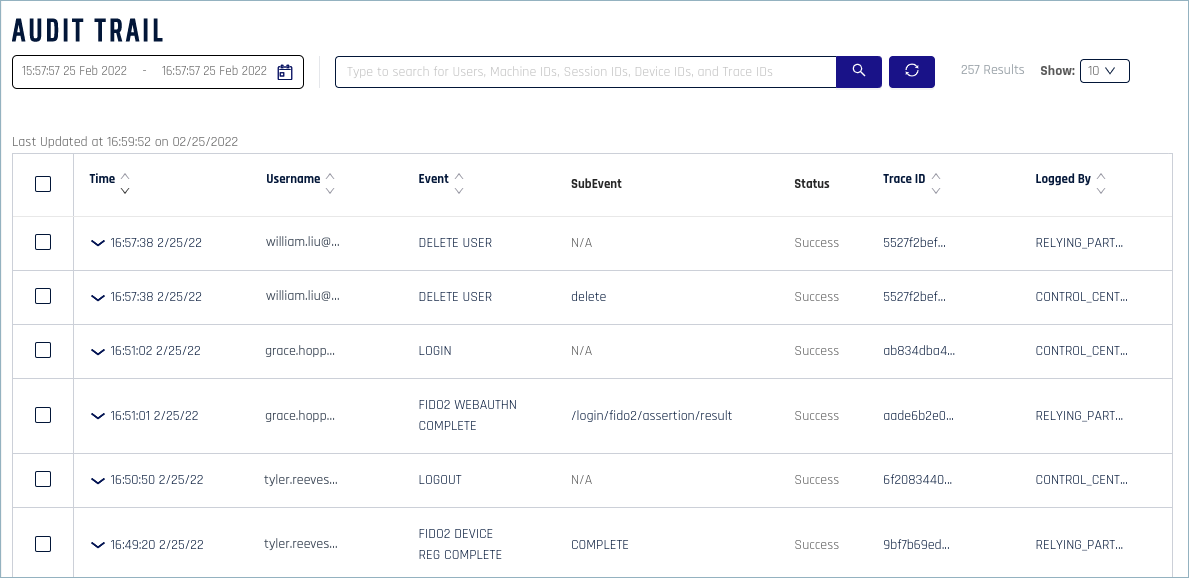Image resolution: width=1189 pixels, height=578 pixels.
Task: Click the SubEvent column header
Action: (596, 184)
